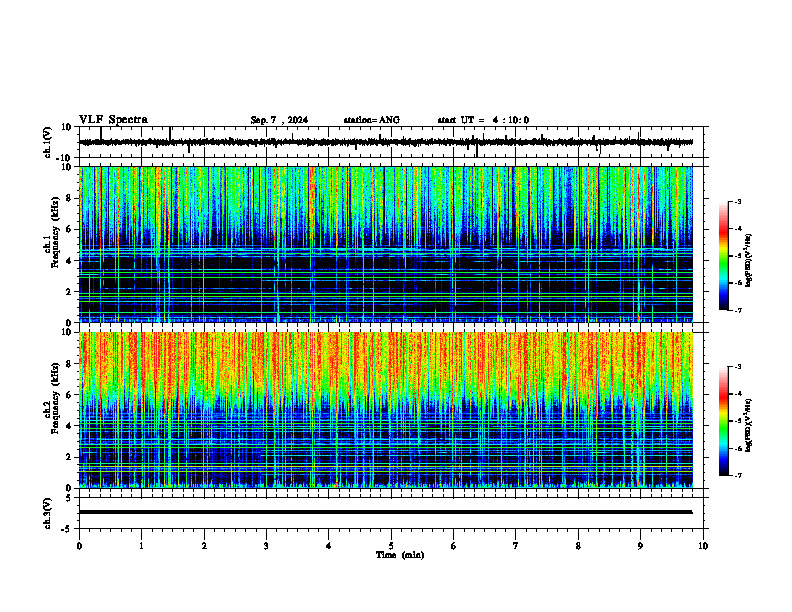The width and height of the screenshot is (792, 612).
Task: Click the "ch.1(V)" axis label
Action: [x=48, y=142]
